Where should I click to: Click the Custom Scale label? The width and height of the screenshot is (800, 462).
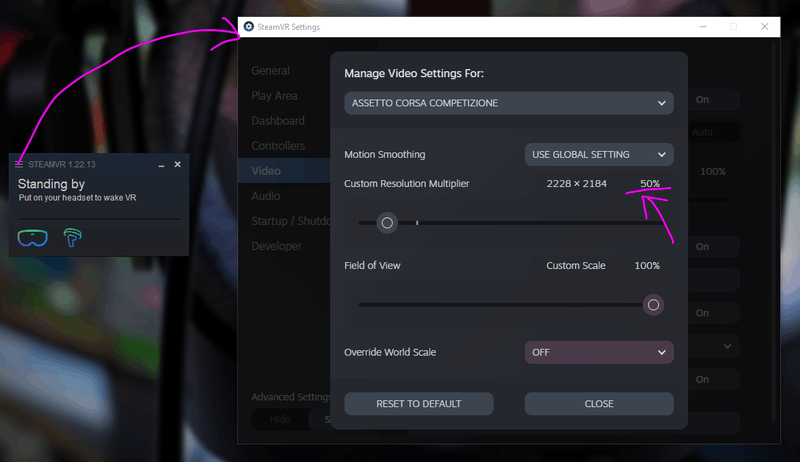coord(576,266)
